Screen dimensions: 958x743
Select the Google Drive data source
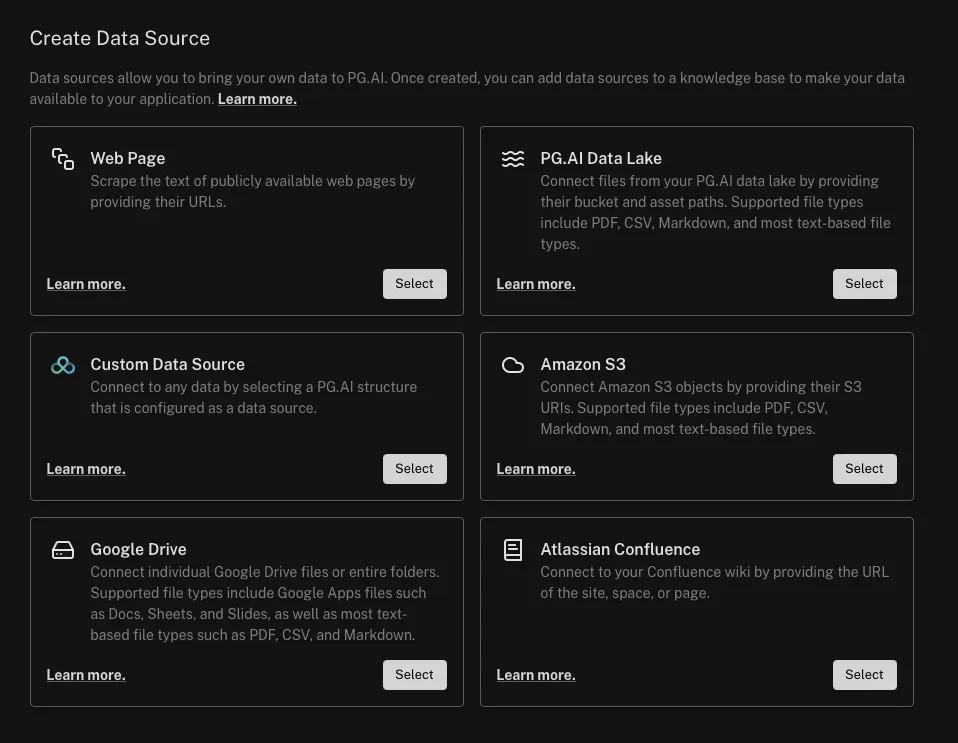click(x=415, y=675)
